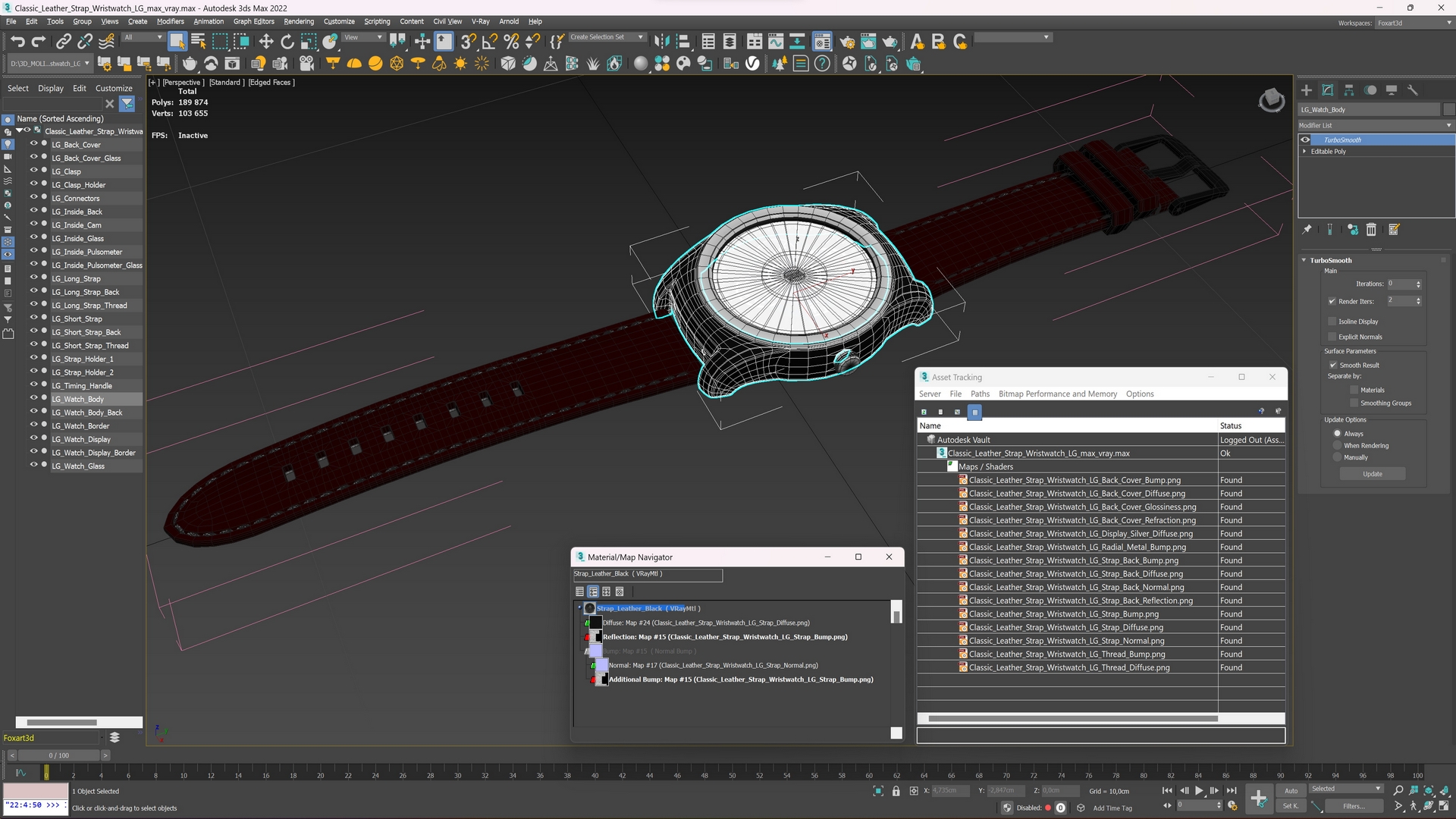Screen dimensions: 1456x819
Task: Open Bitmap Performance and Memory menu
Action: [x=1057, y=394]
